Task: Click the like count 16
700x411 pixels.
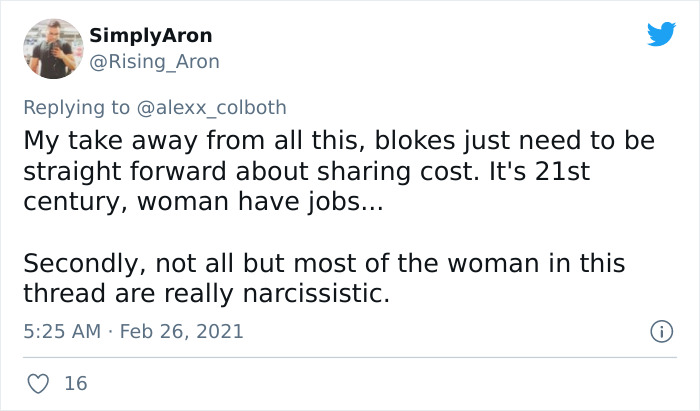Action: click(x=74, y=384)
